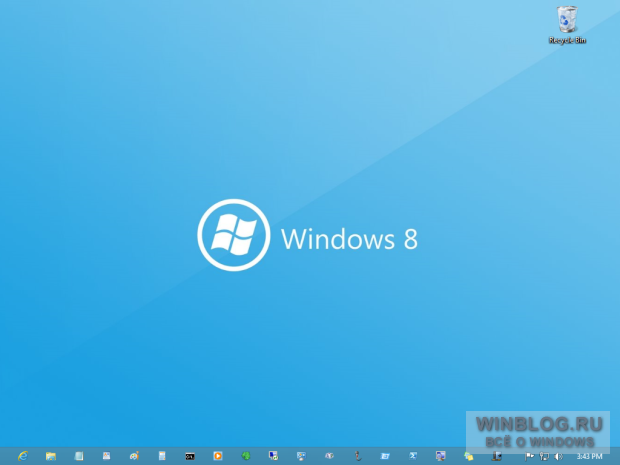This screenshot has width=620, height=465.
Task: Open the Magnifier taskbar icon
Action: [x=440, y=456]
